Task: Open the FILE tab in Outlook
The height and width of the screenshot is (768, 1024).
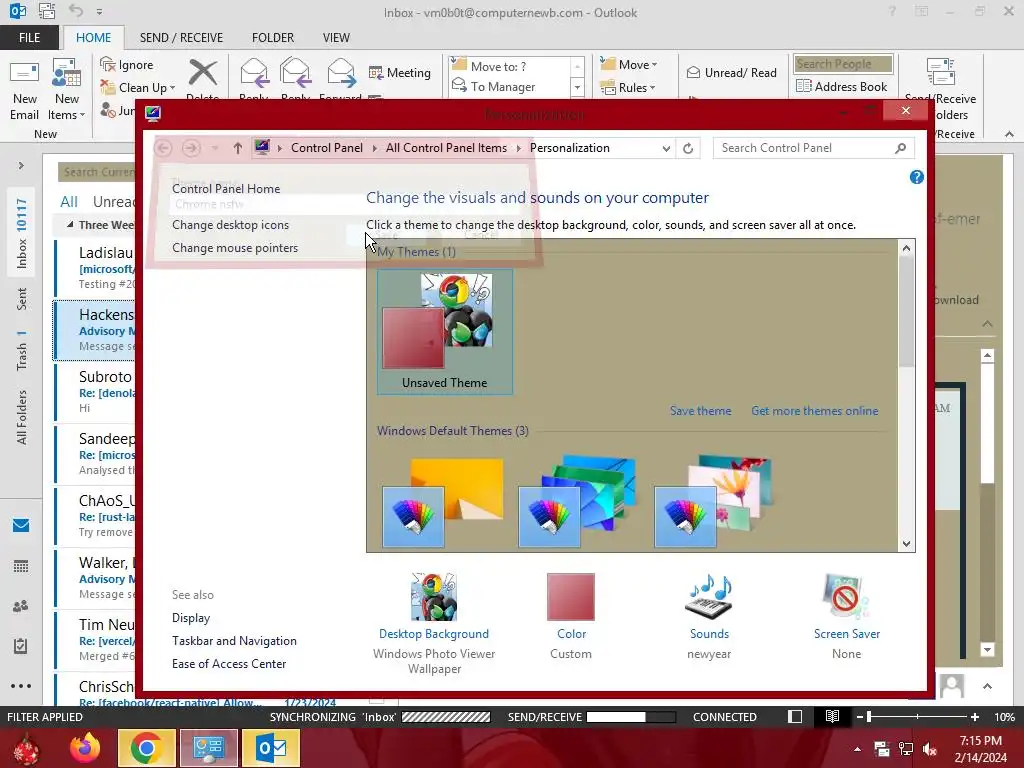Action: click(x=29, y=38)
